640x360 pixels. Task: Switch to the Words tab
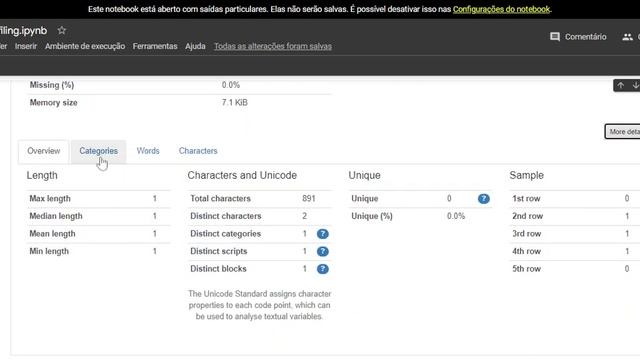pos(148,151)
